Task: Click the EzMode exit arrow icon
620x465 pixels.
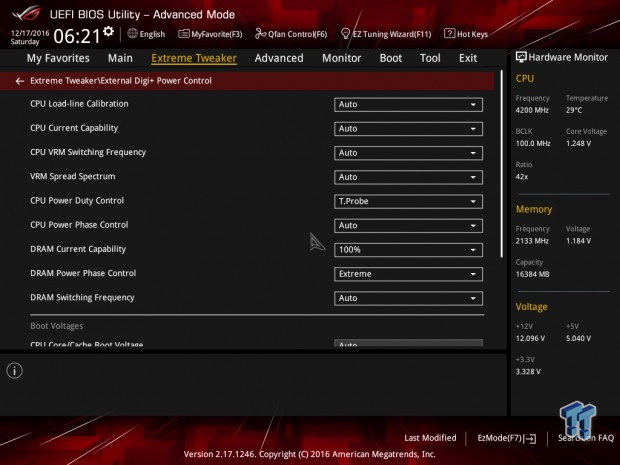Action: click(531, 439)
